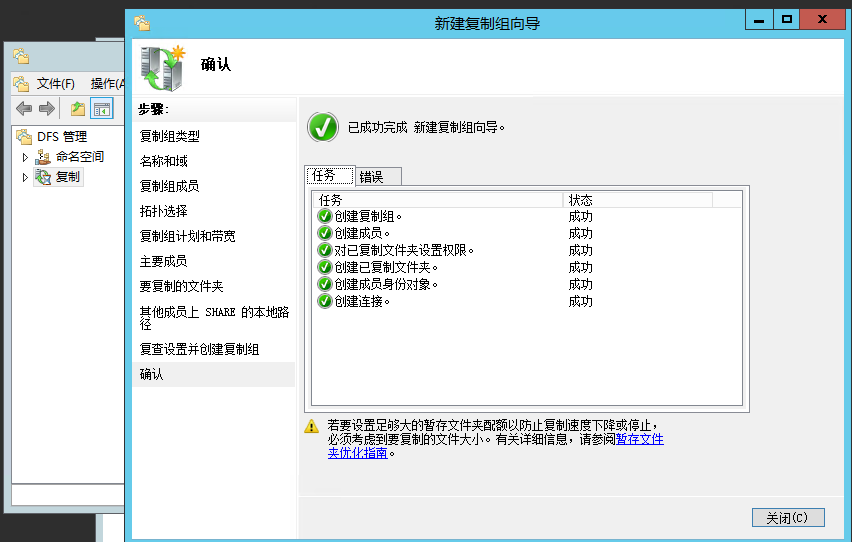Select the 创建成员身份对象。 task row
Image resolution: width=852 pixels, height=542 pixels.
tap(527, 284)
